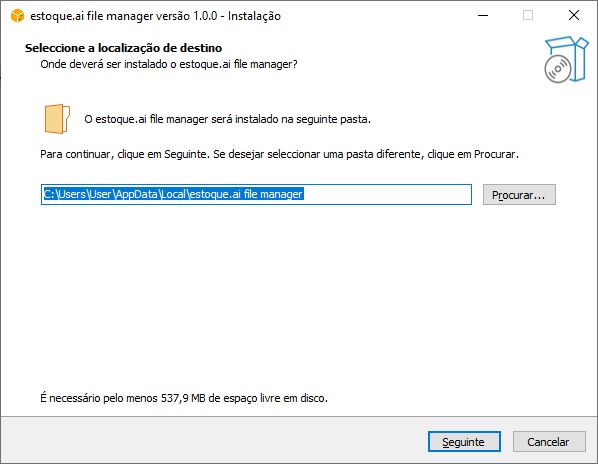Continue to the next step with Seguinte

[x=464, y=442]
